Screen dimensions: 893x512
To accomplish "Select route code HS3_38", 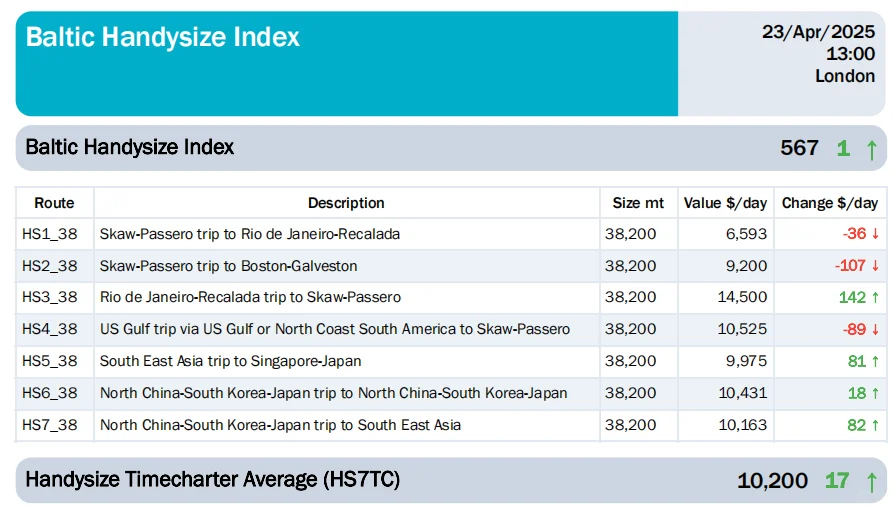I will (50, 297).
